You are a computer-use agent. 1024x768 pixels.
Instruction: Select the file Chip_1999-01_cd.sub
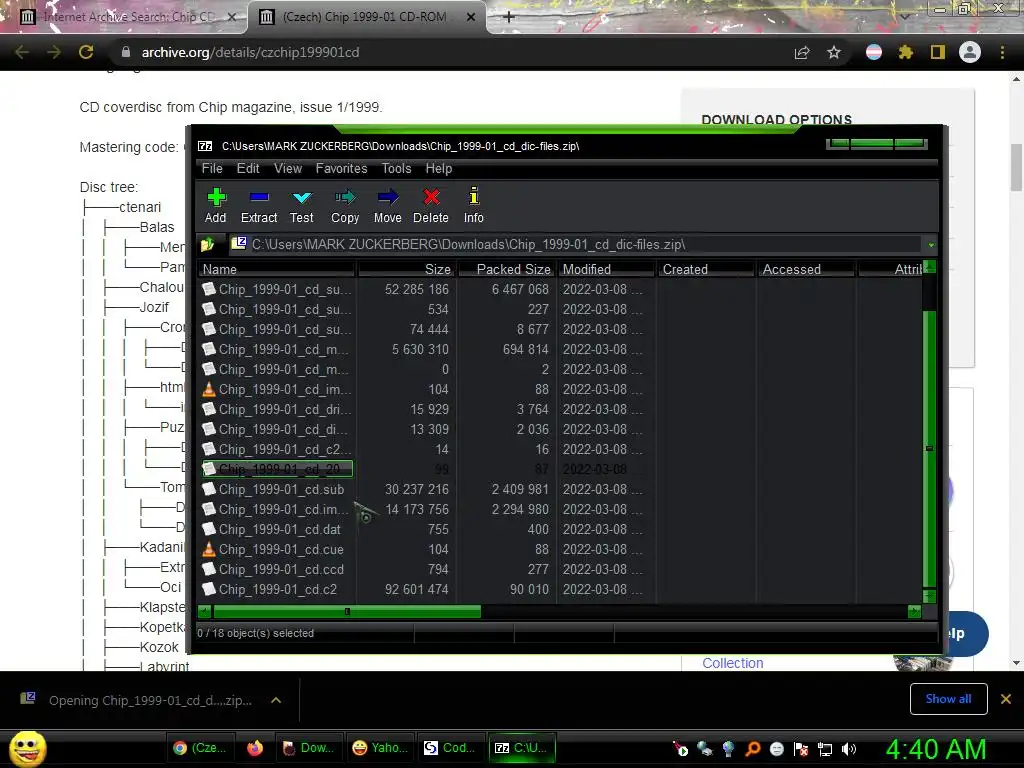[x=281, y=489]
